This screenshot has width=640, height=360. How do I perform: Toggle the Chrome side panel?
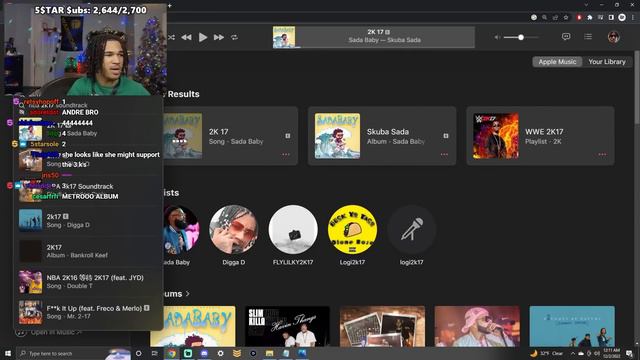(x=611, y=18)
